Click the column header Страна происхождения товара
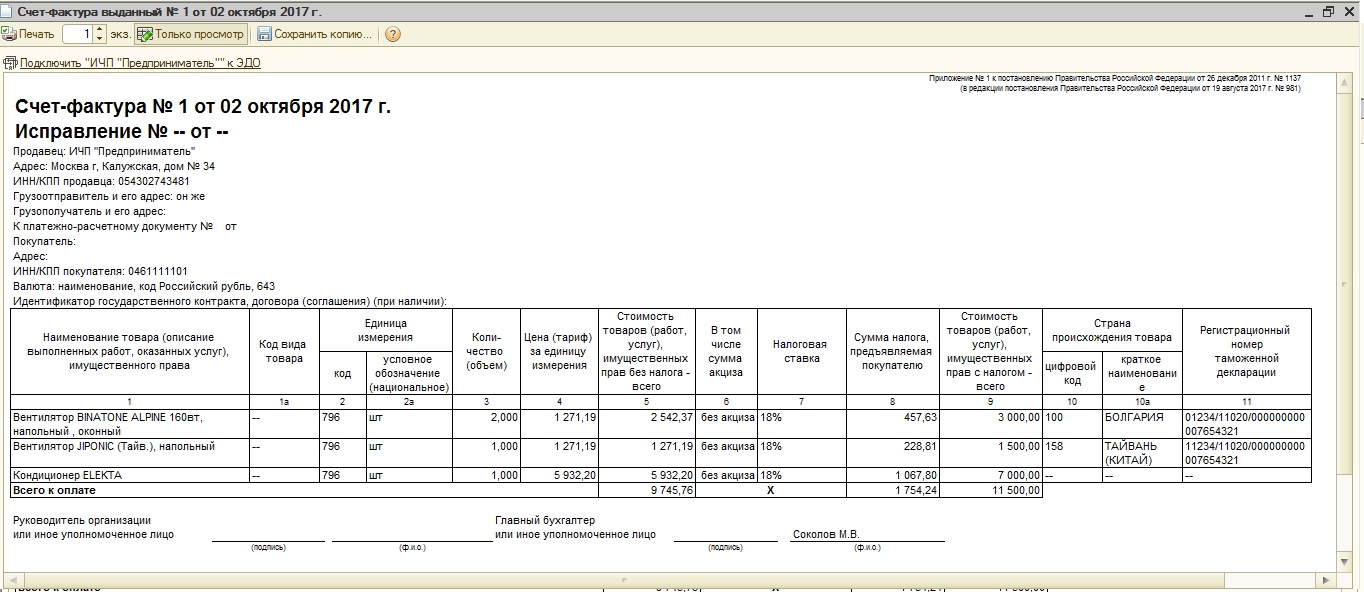1364x592 pixels. pyautogui.click(x=1111, y=330)
